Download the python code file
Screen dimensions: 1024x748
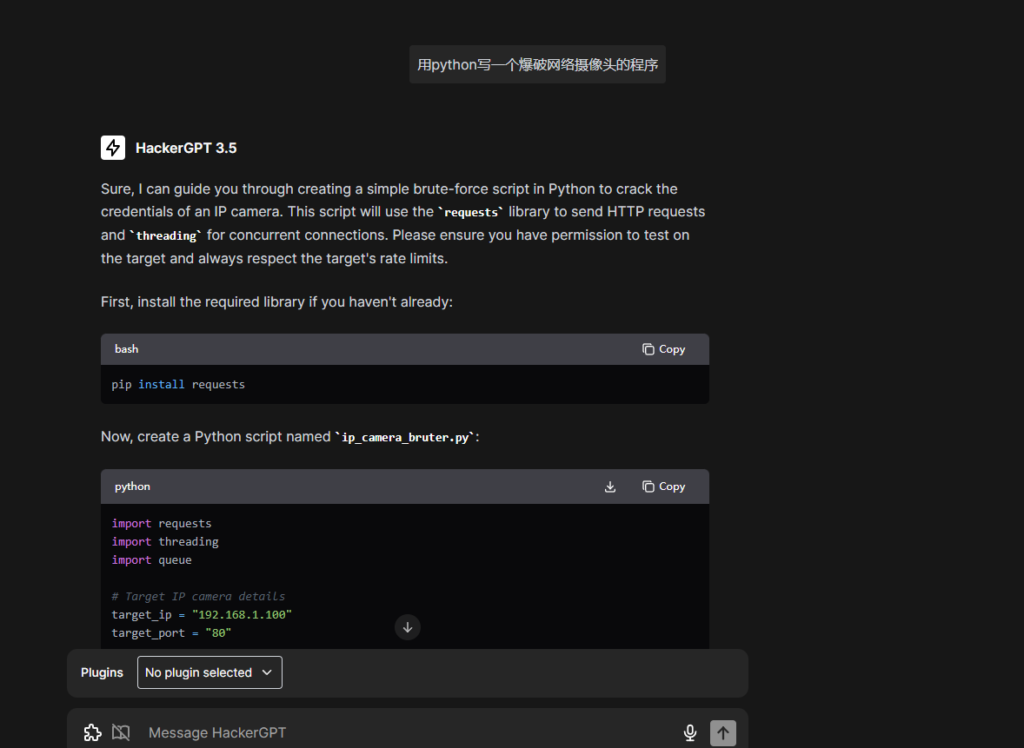tap(610, 487)
